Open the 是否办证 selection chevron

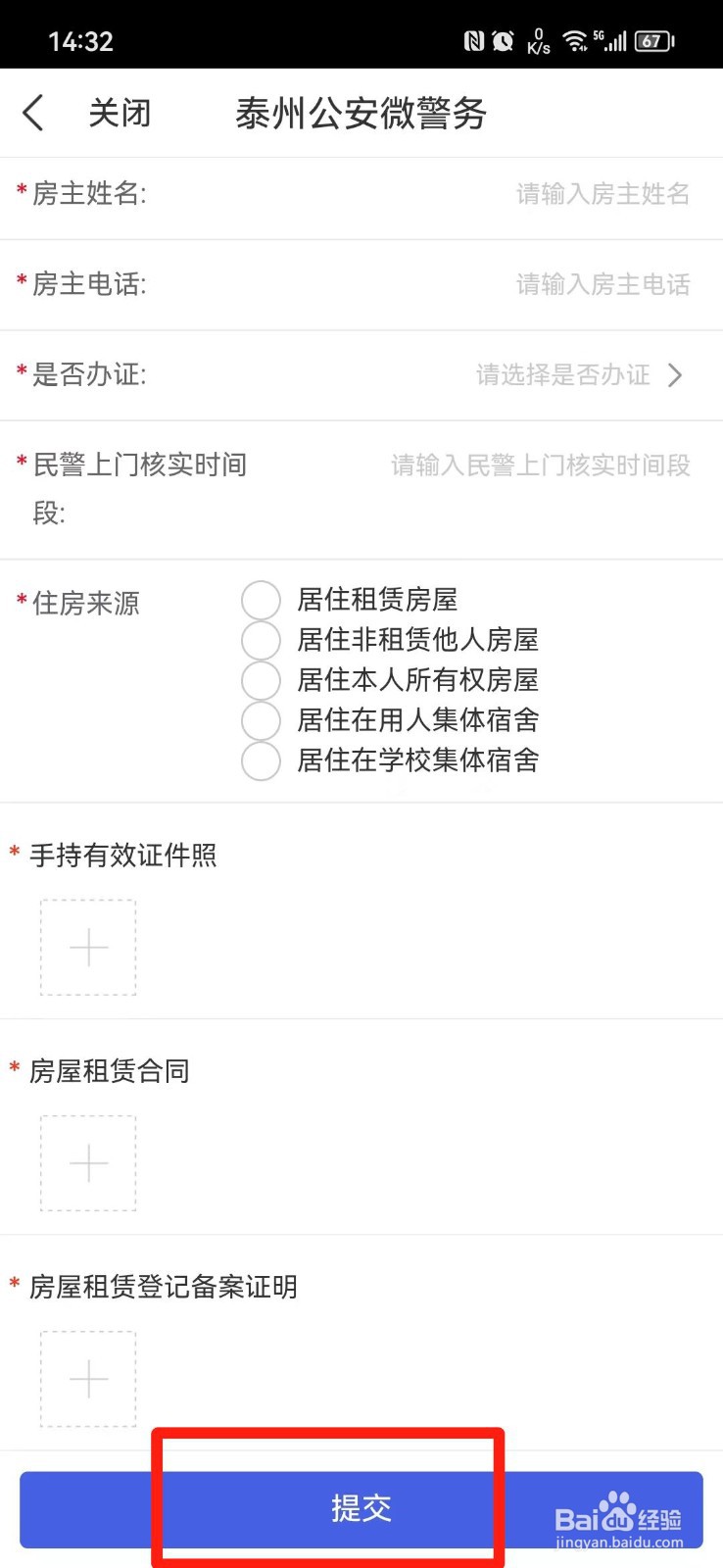675,375
